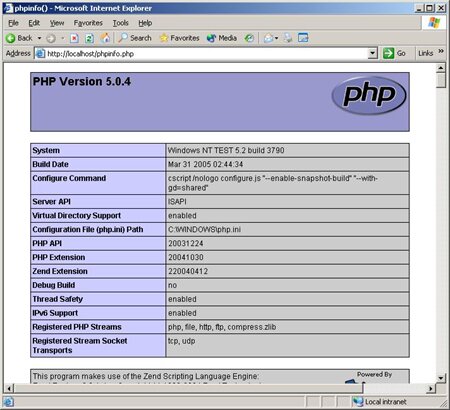Open the Back history dropdown arrow
The width and height of the screenshot is (450, 410).
pos(39,38)
